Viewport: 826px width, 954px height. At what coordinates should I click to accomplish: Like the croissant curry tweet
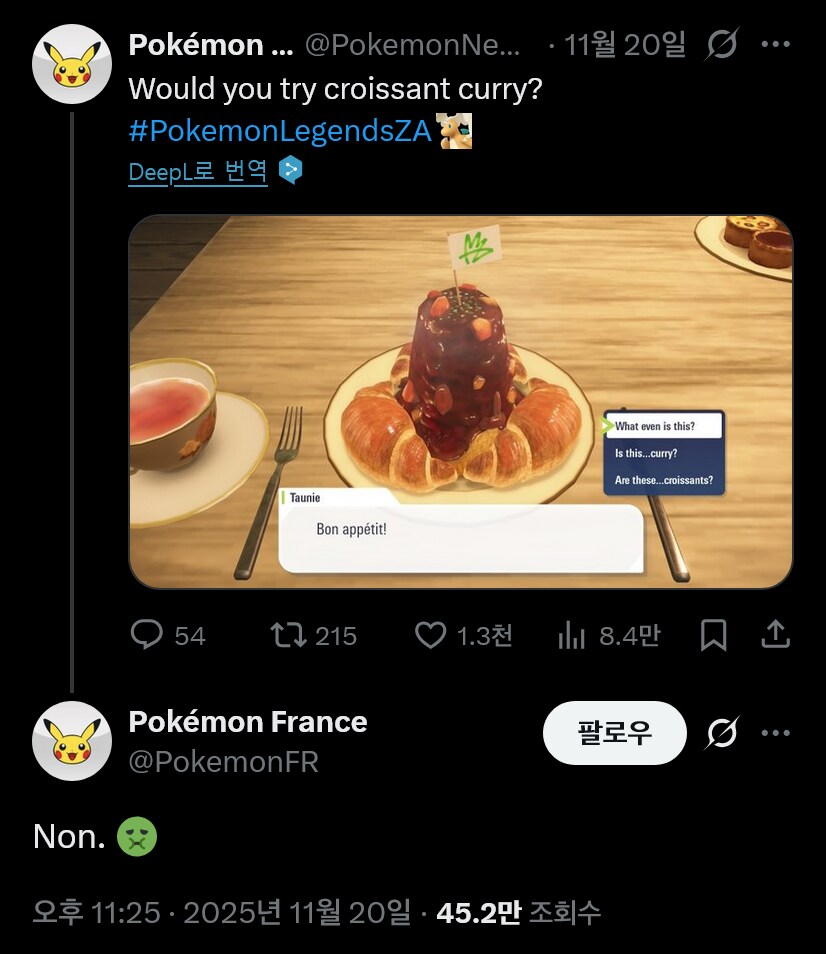pos(431,635)
